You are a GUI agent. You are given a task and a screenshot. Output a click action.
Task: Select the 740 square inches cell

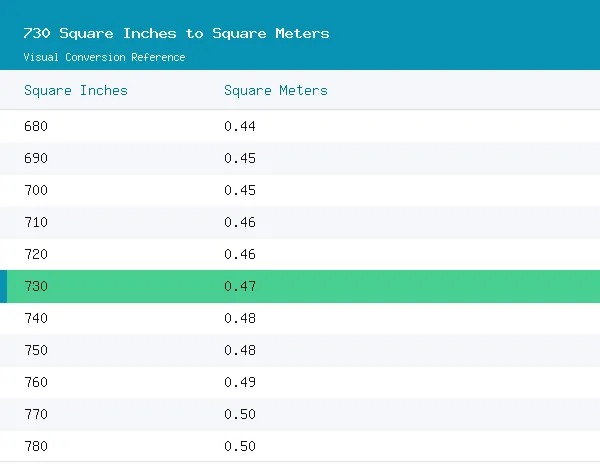tap(36, 318)
